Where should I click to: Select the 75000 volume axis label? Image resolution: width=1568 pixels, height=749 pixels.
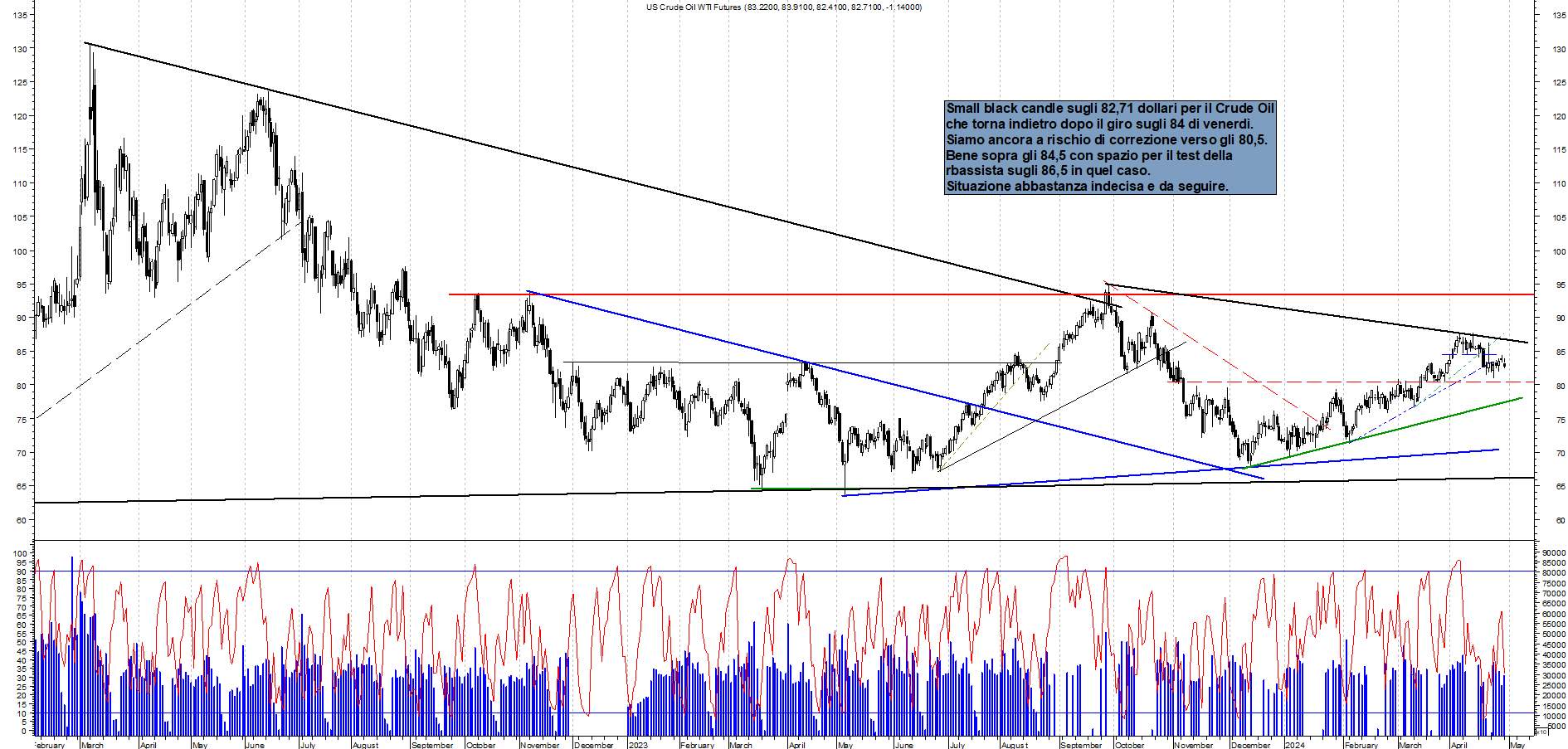(x=1553, y=583)
